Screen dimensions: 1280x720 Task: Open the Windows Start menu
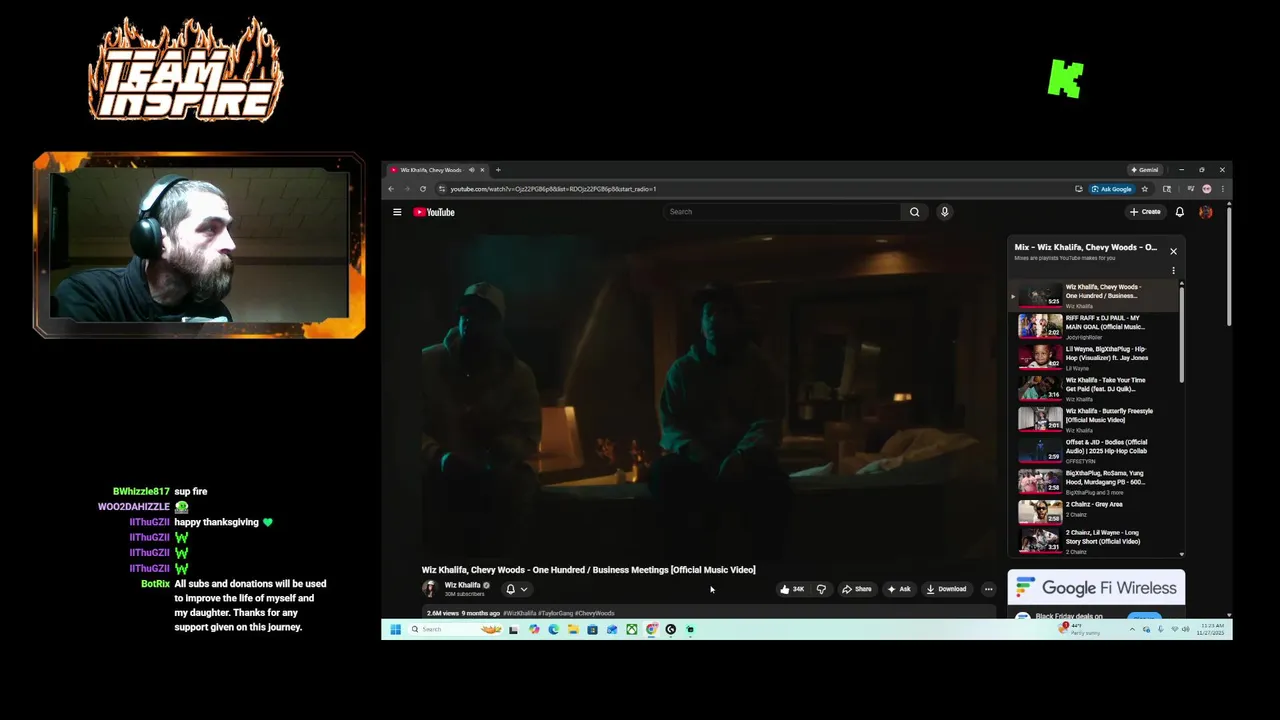pyautogui.click(x=395, y=629)
